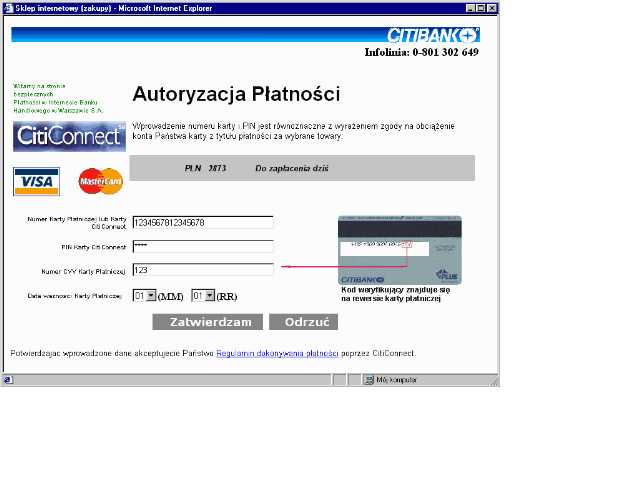Click the Odrzuć reject button
This screenshot has width=640, height=480.
point(303,322)
